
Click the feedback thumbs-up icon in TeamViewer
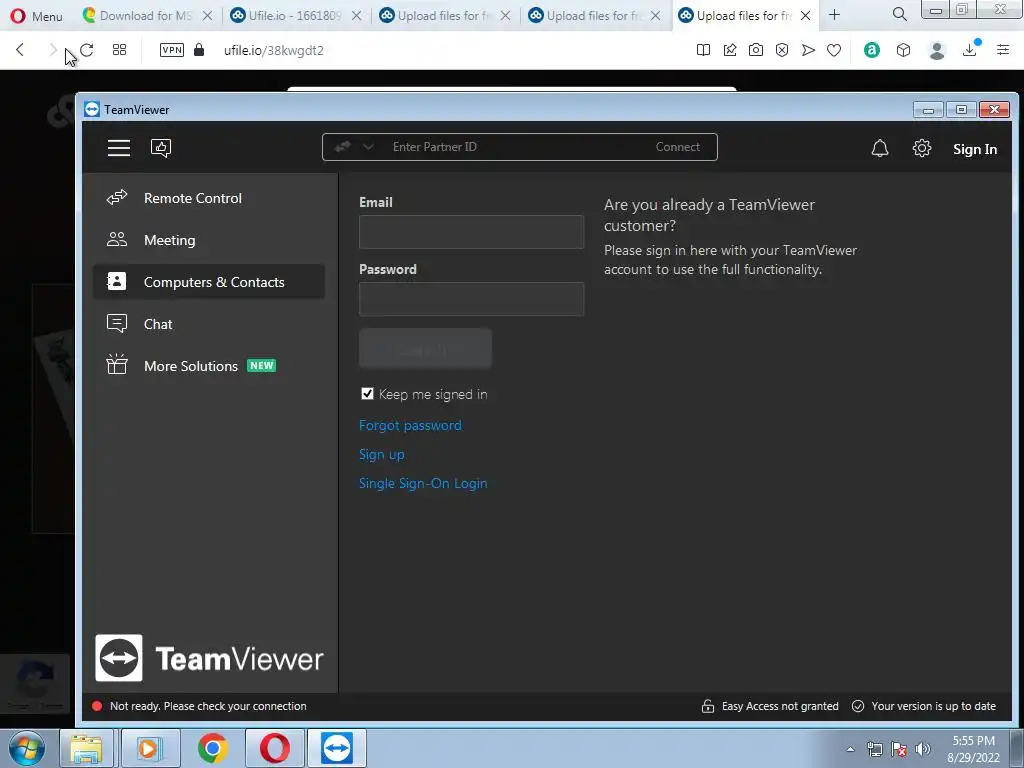coord(161,148)
